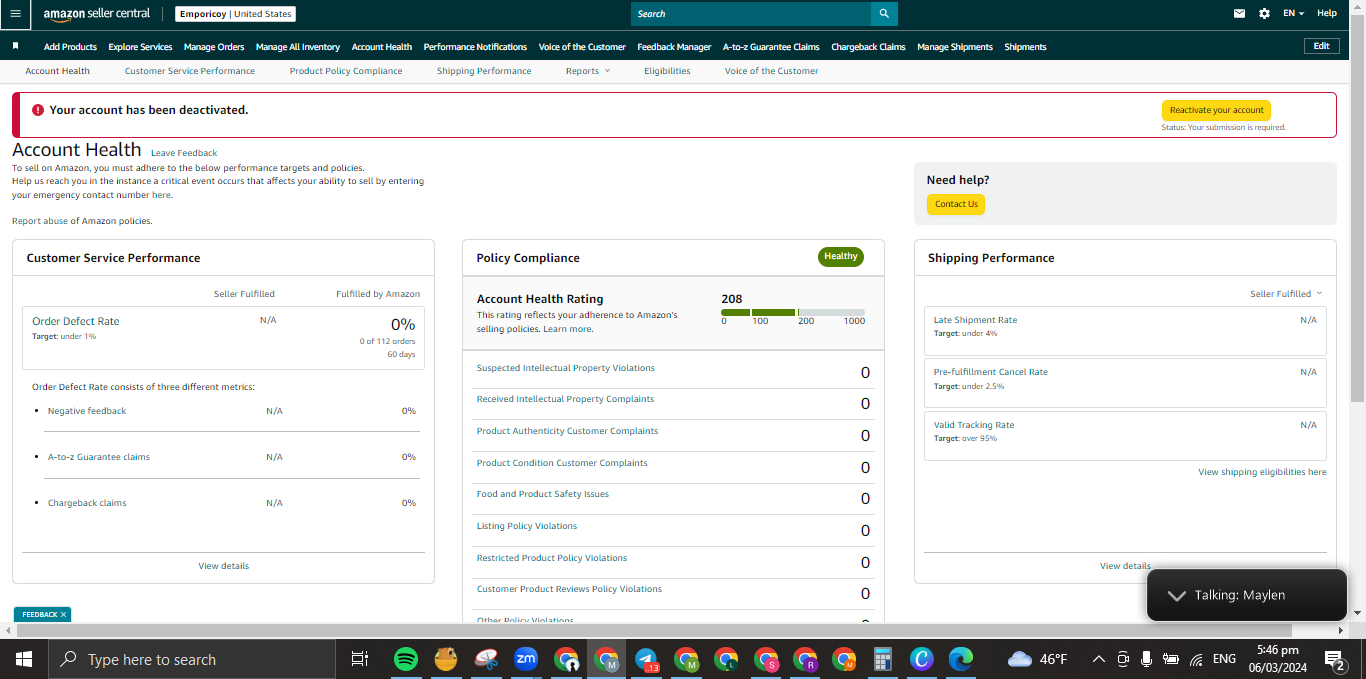
Task: Click the Help link in header
Action: coord(1327,13)
